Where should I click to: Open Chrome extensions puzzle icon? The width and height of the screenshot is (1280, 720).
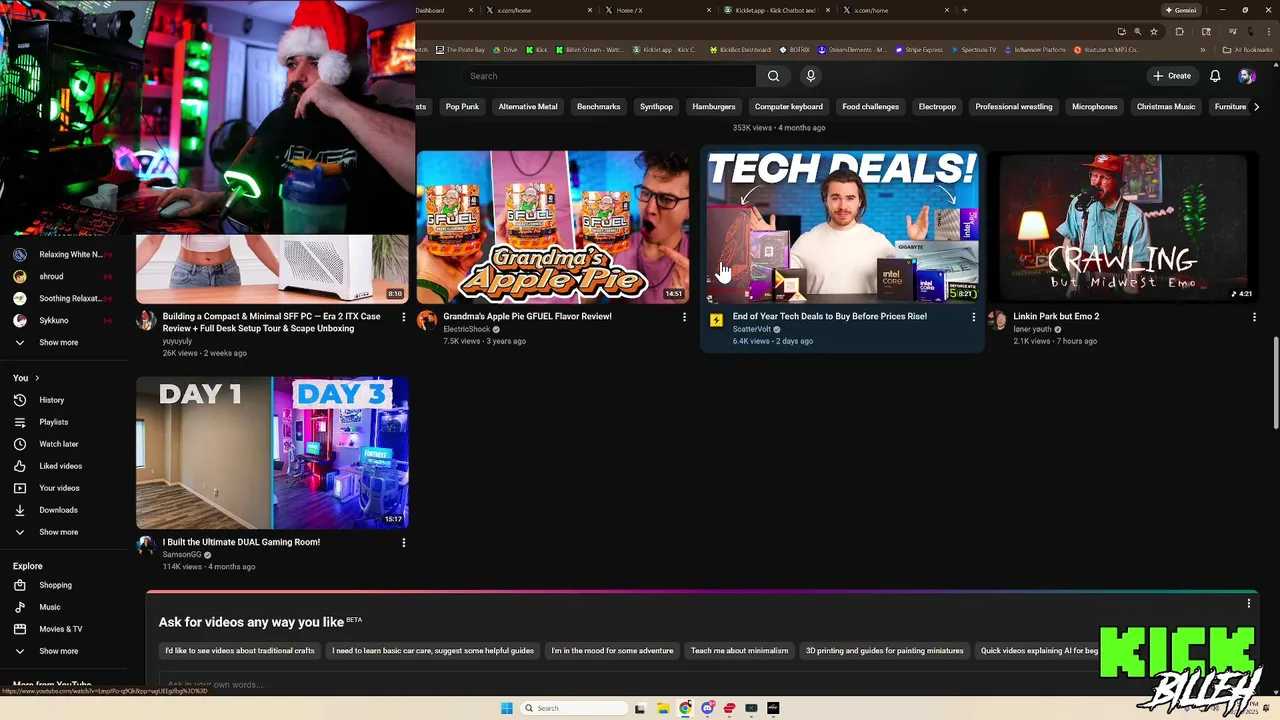click(x=1179, y=31)
